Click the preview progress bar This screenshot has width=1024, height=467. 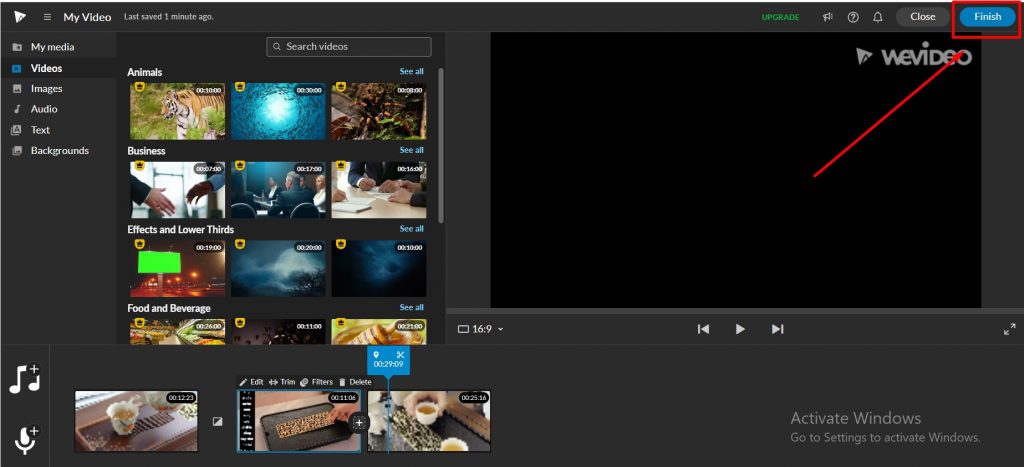[x=735, y=311]
